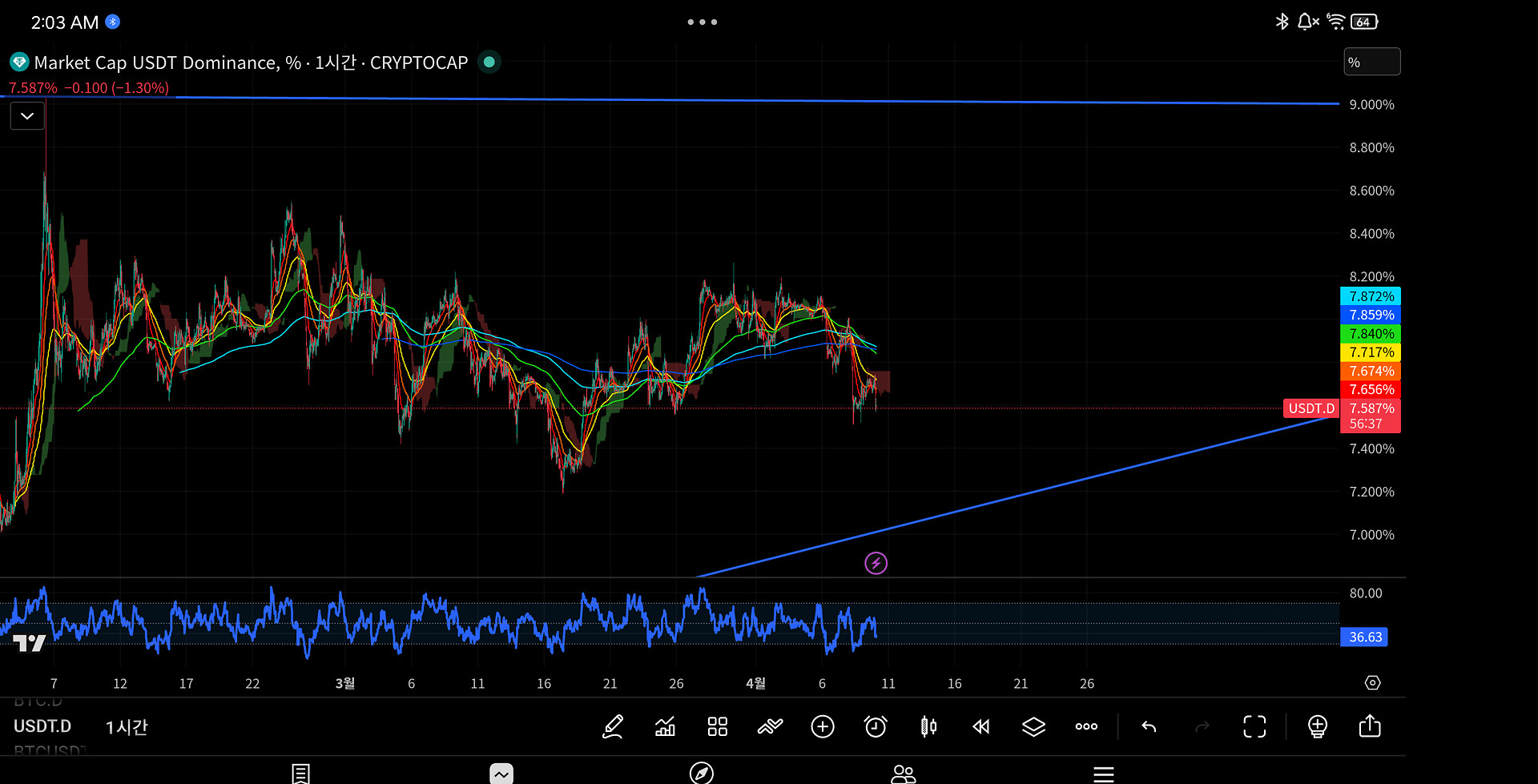Open the community people tab
This screenshot has height=784, width=1538.
[x=903, y=773]
